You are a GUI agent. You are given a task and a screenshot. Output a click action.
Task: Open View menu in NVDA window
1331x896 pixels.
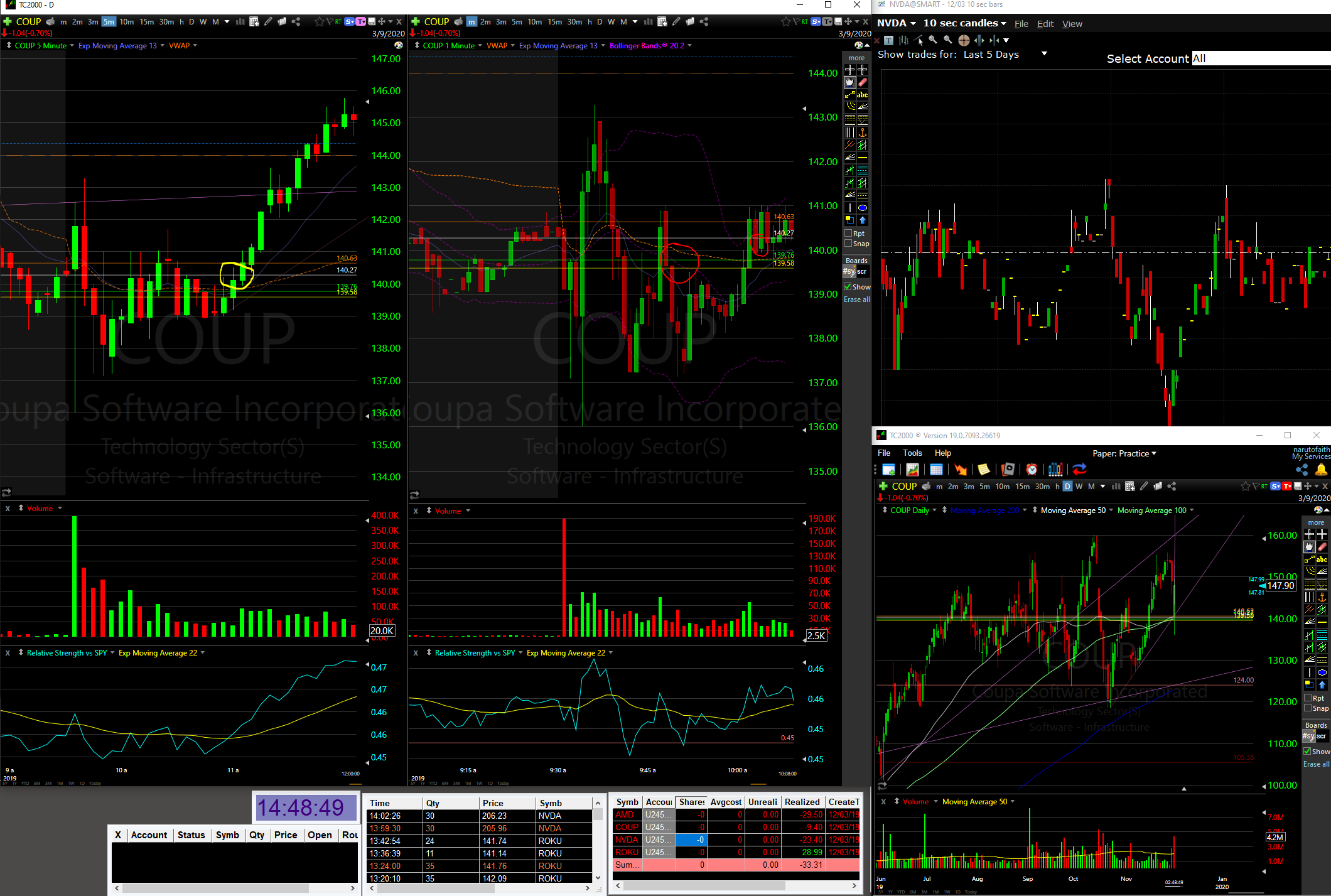click(x=1072, y=24)
